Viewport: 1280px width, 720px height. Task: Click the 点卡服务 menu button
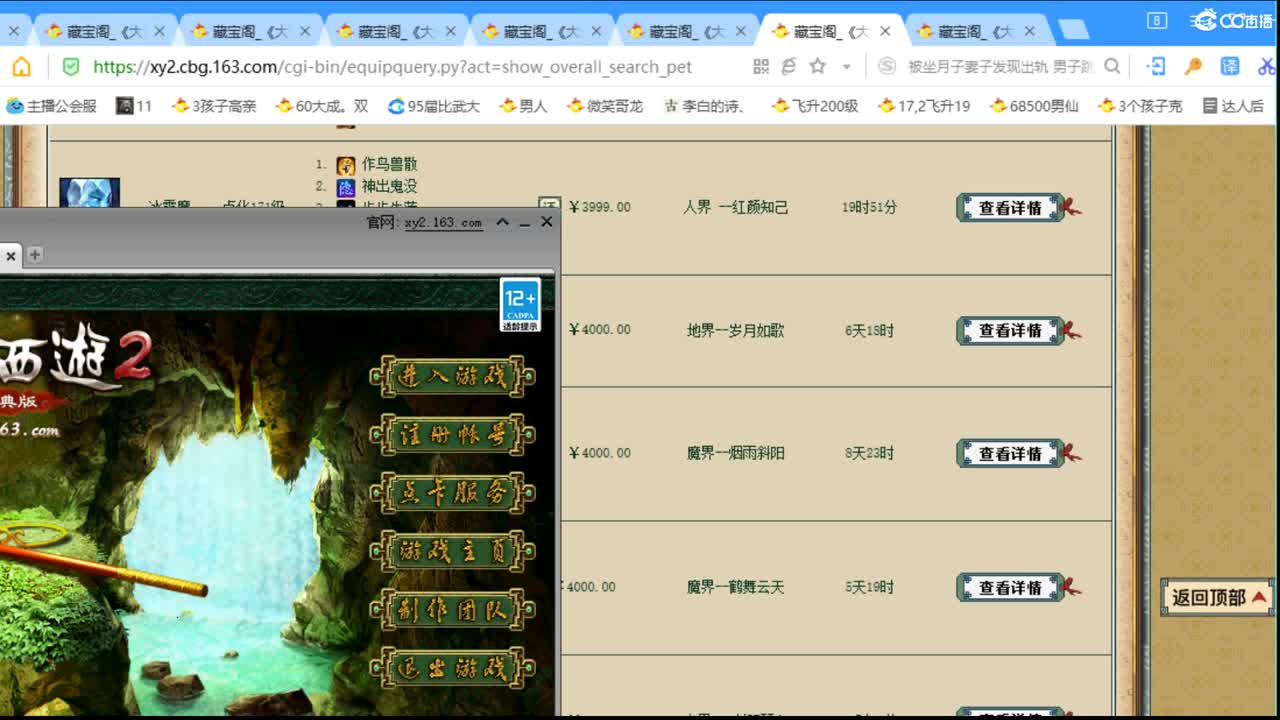click(453, 493)
